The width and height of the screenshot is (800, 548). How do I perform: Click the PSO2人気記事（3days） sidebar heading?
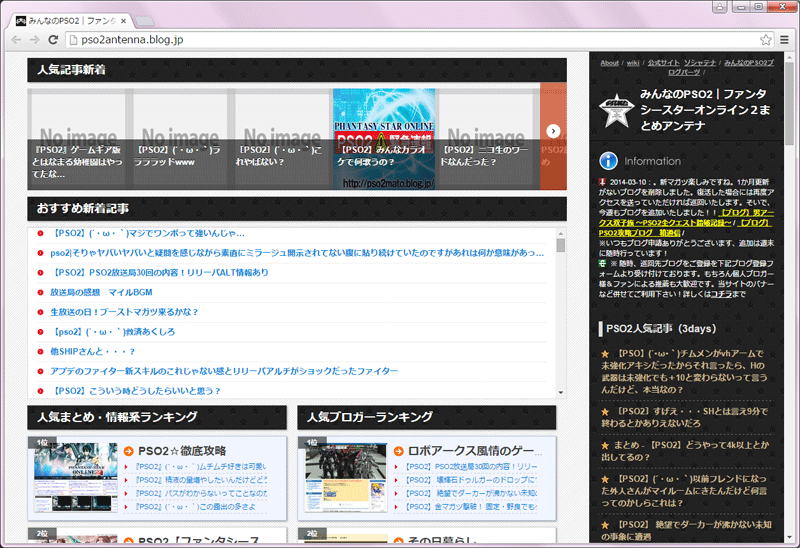[x=661, y=329]
